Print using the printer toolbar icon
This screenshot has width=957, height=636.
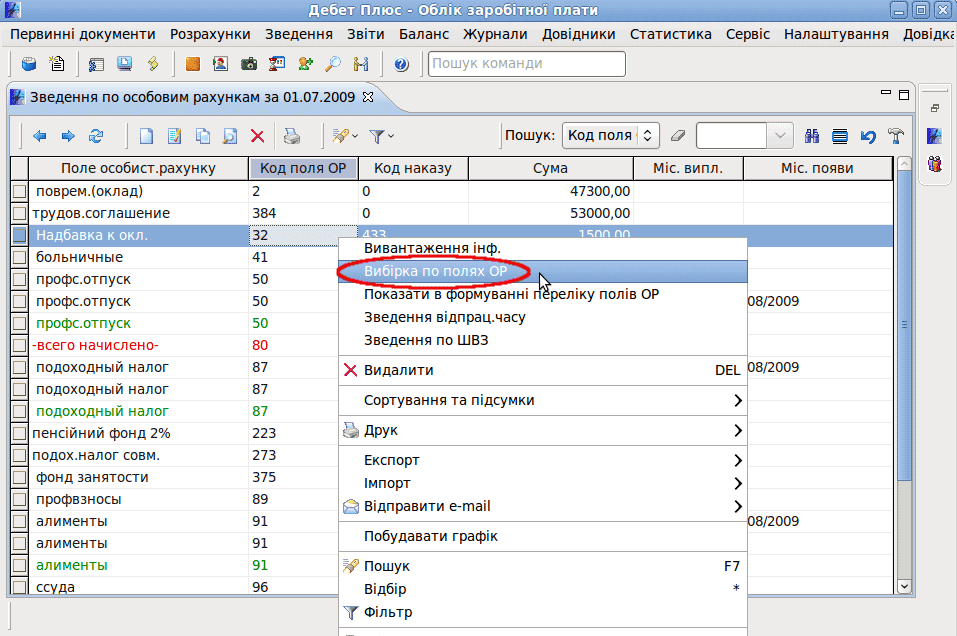coord(292,136)
